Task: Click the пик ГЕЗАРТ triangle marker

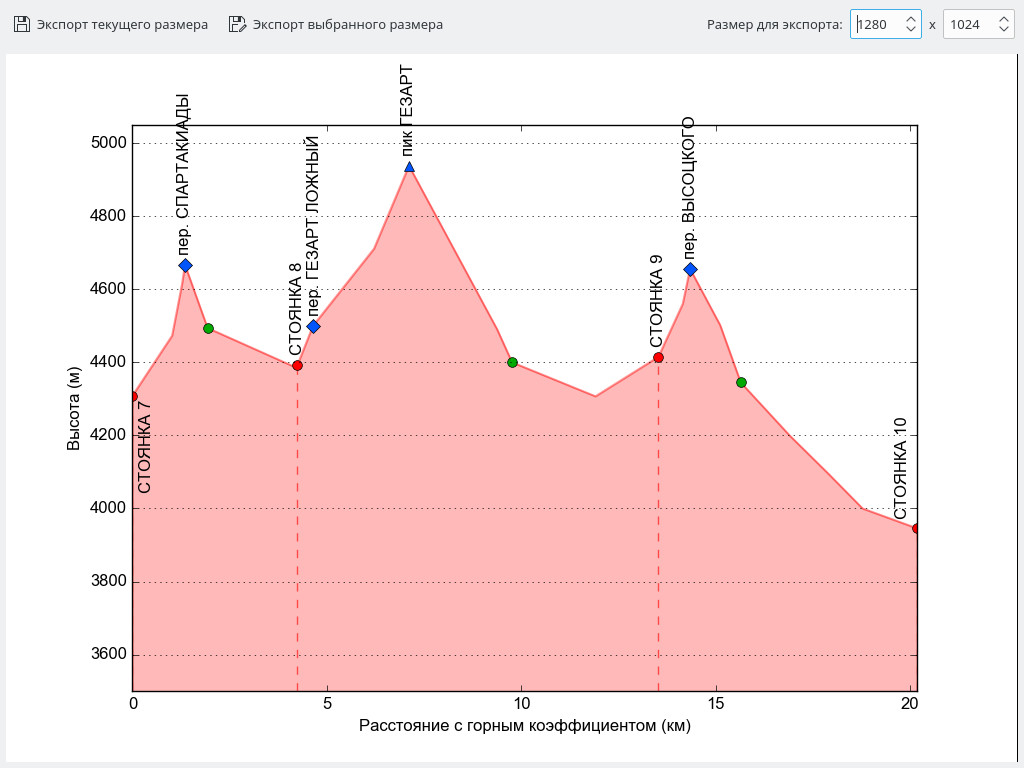Action: [409, 167]
